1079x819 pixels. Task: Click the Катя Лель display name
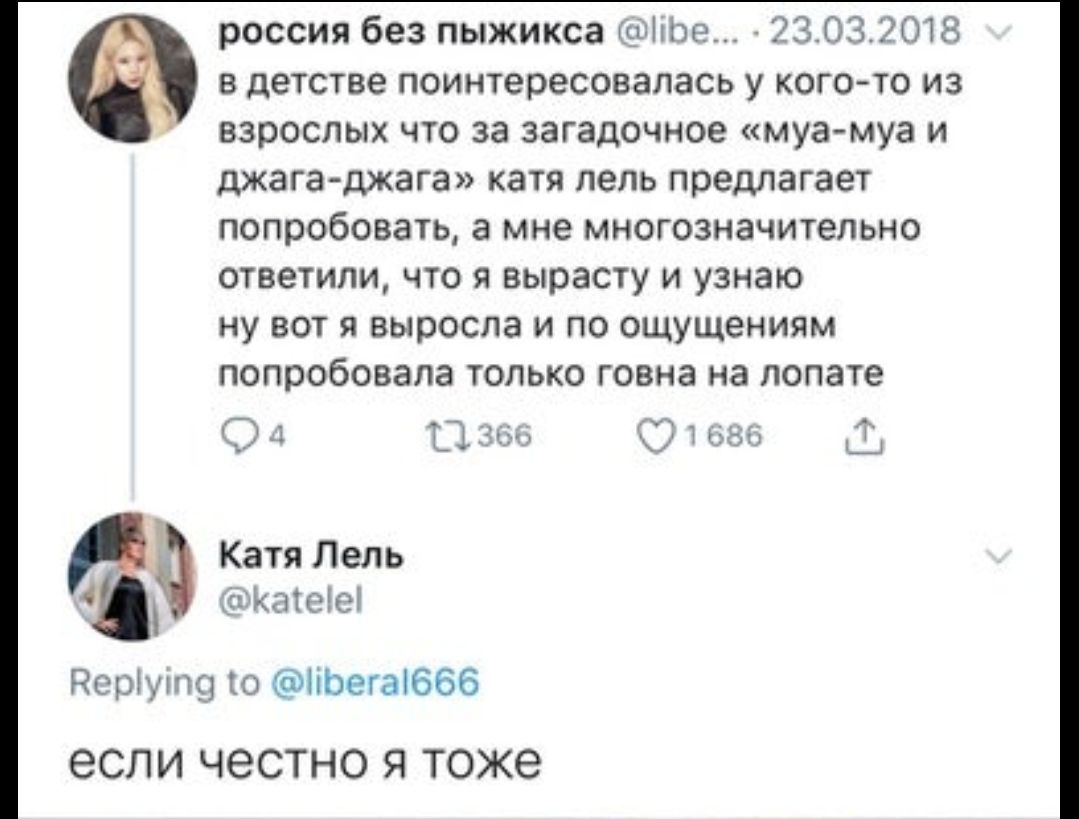click(x=311, y=555)
